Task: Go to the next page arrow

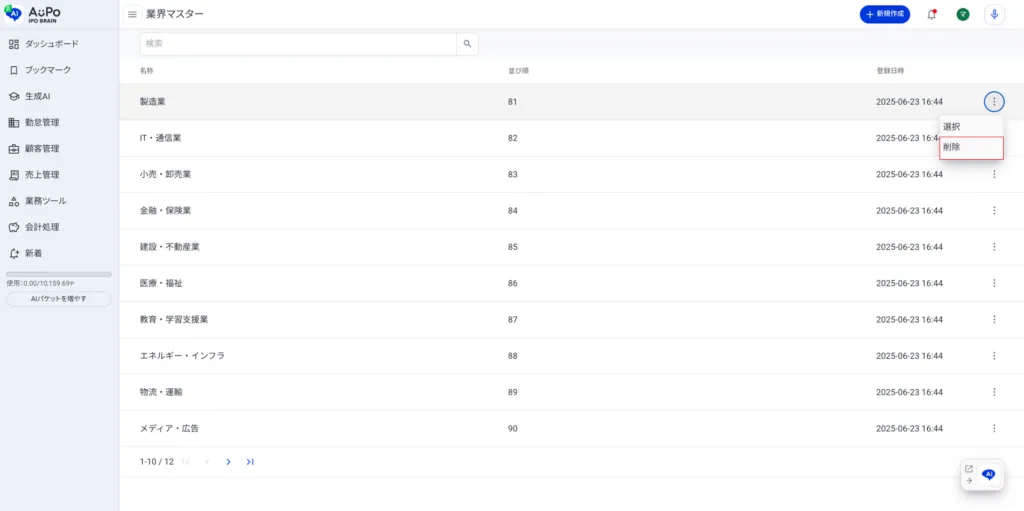Action: (x=229, y=461)
